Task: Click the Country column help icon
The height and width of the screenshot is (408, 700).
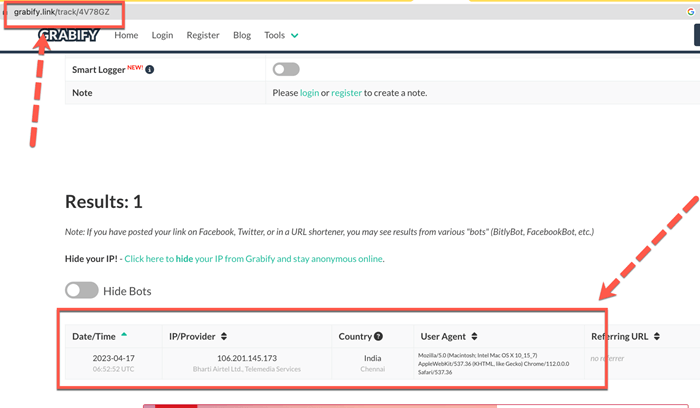Action: point(378,337)
